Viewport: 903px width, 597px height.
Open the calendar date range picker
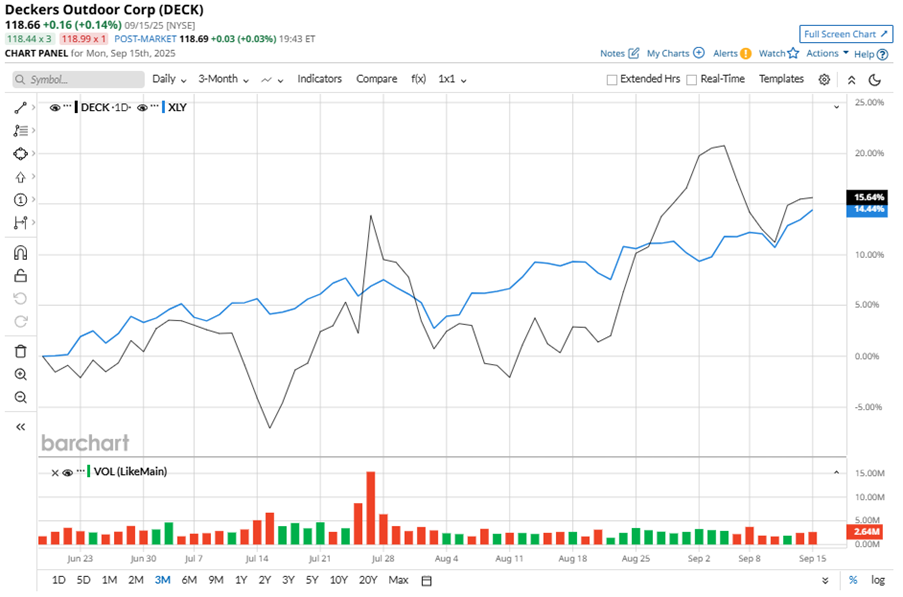426,581
